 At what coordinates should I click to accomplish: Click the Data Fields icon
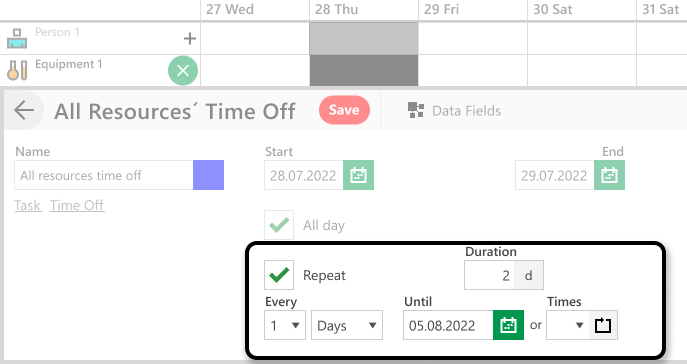pos(416,110)
